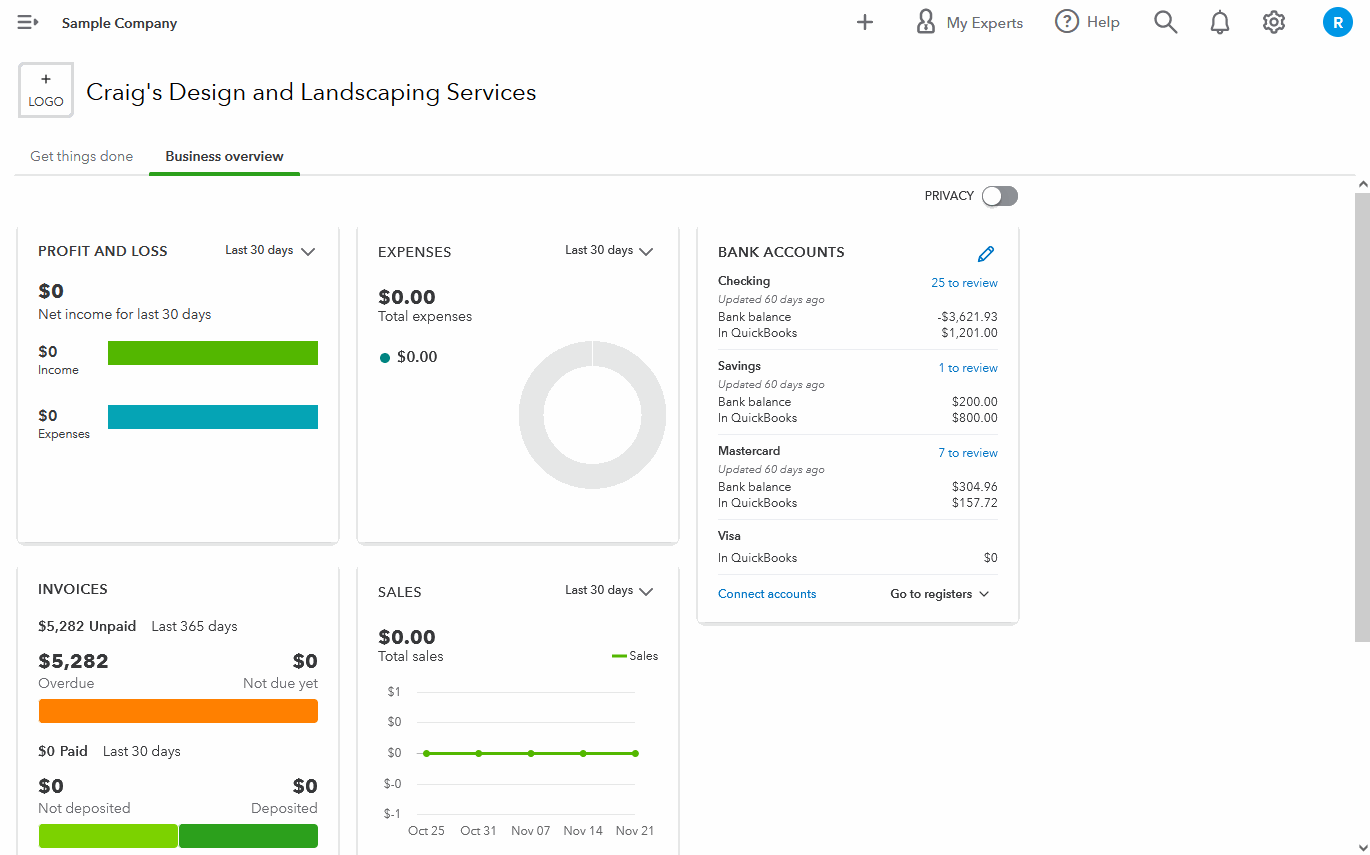Click the light green Not deposited bar
1370x855 pixels.
(x=108, y=836)
